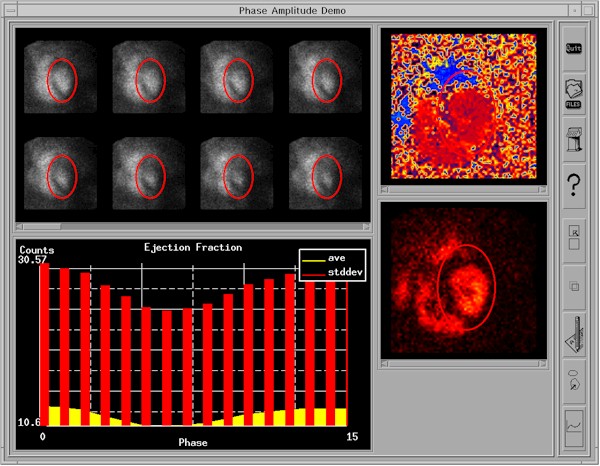Click right arrow under the phase color map
The width and height of the screenshot is (600, 466).
543,190
